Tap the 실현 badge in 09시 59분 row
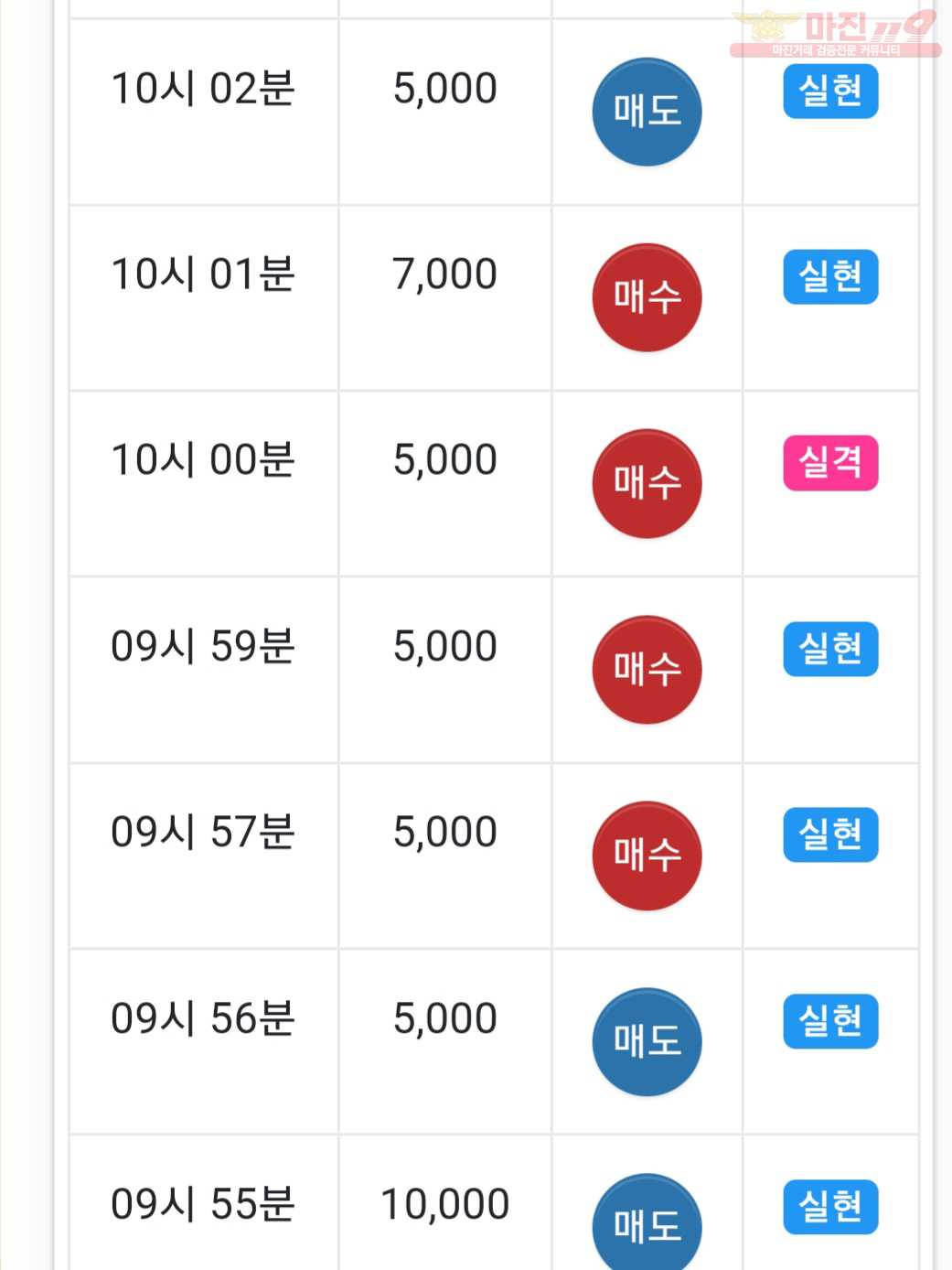The width and height of the screenshot is (952, 1270). (x=830, y=649)
